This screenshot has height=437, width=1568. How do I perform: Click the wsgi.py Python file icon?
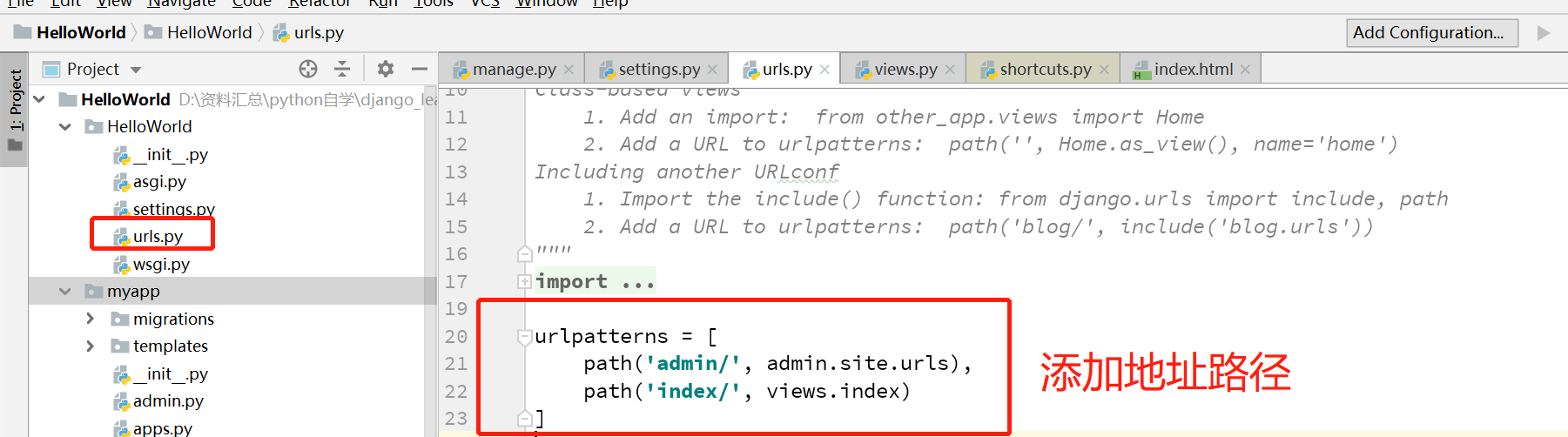click(x=122, y=265)
